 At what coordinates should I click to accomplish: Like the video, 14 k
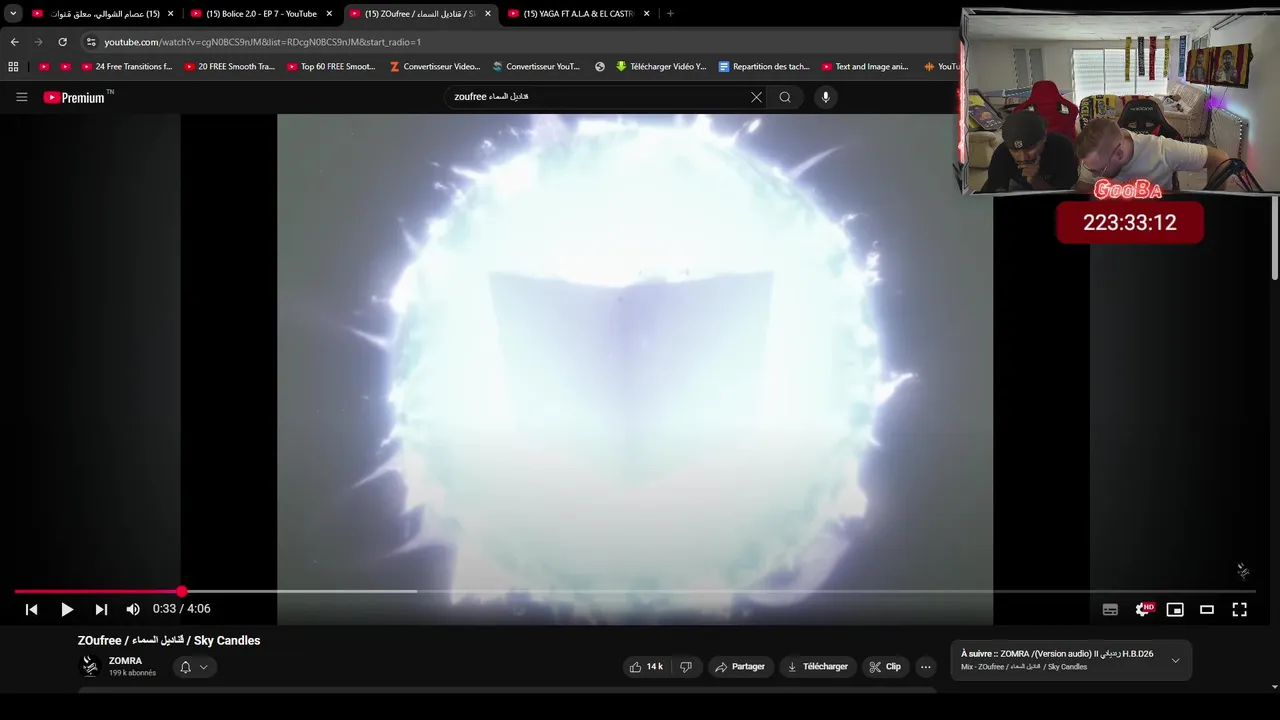pos(646,667)
